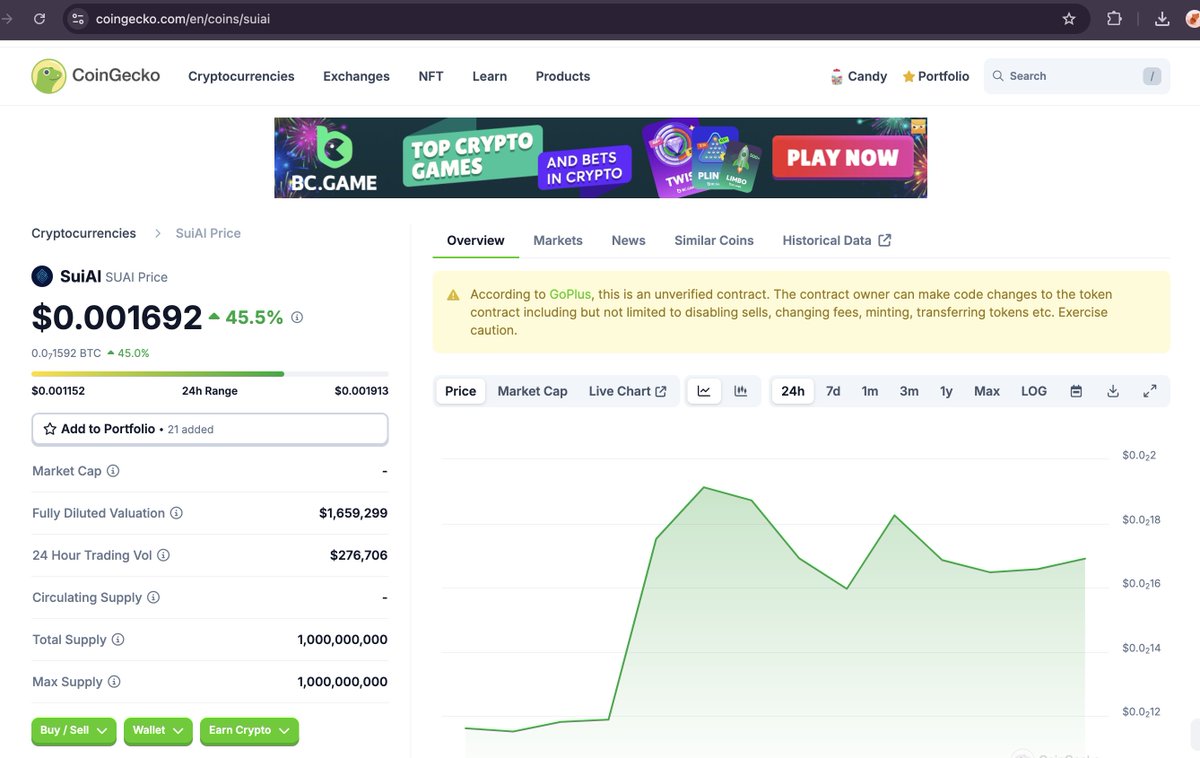Image resolution: width=1200 pixels, height=758 pixels.
Task: Select the 3m time range
Action: click(909, 391)
